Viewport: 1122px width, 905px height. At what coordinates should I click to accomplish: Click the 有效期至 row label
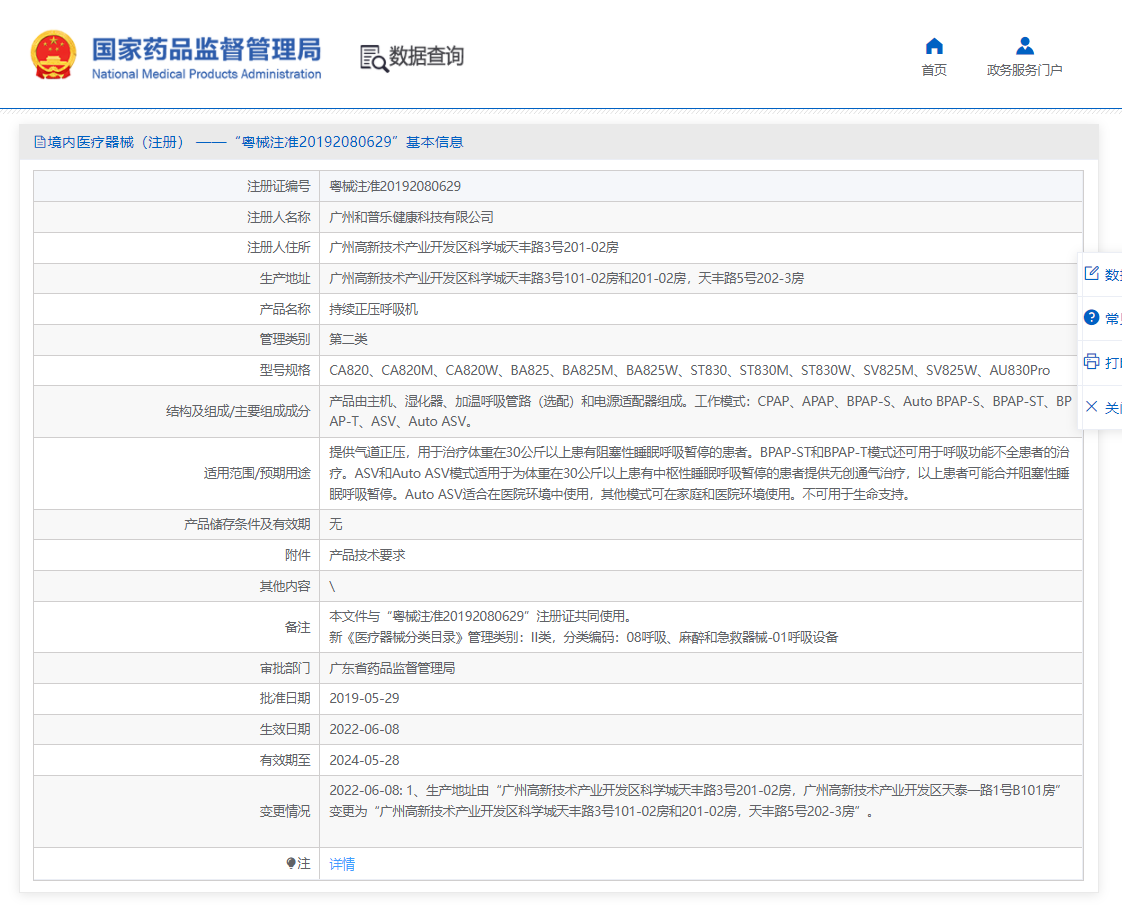285,760
